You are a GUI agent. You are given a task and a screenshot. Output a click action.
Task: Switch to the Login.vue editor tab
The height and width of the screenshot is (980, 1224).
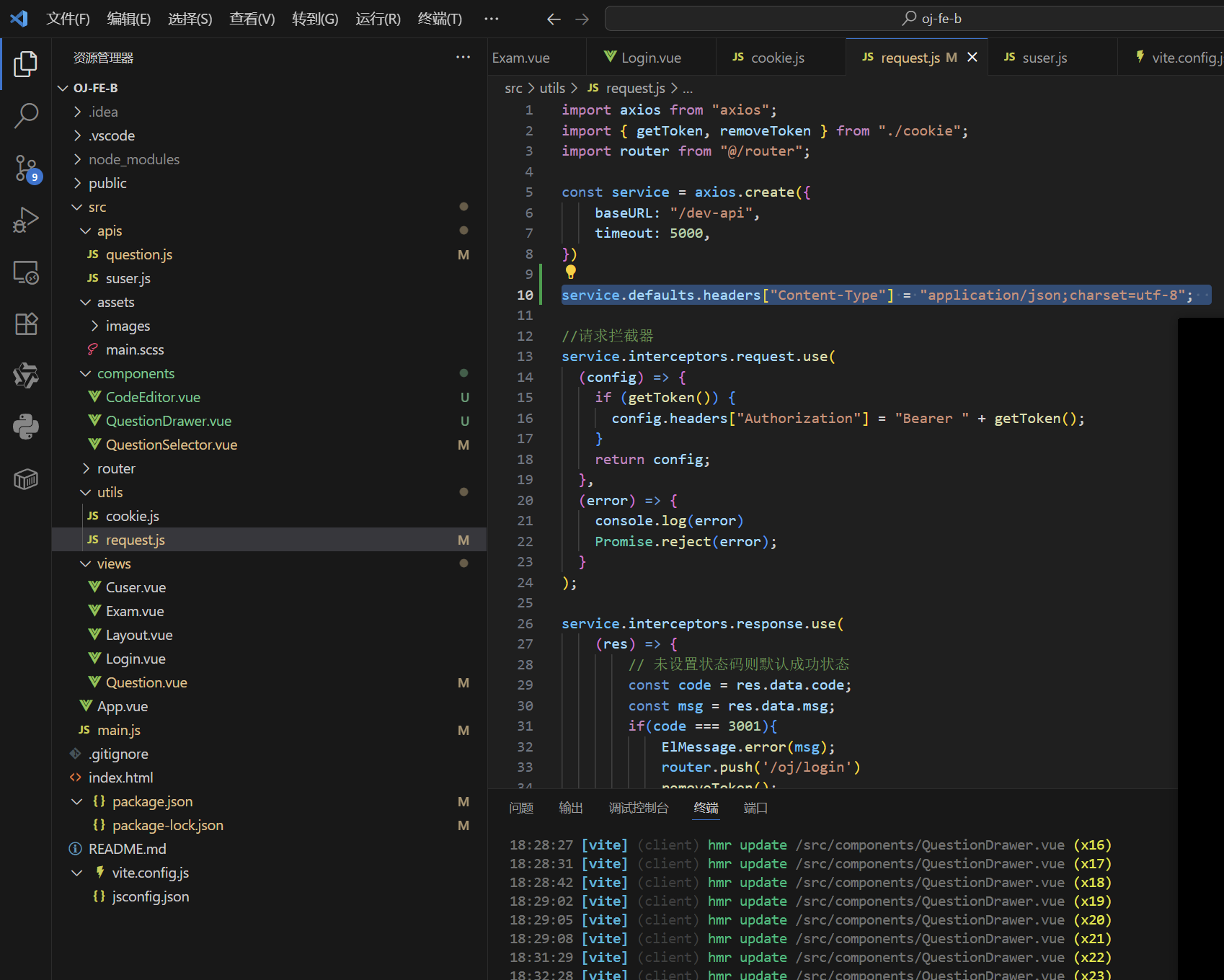(x=652, y=58)
